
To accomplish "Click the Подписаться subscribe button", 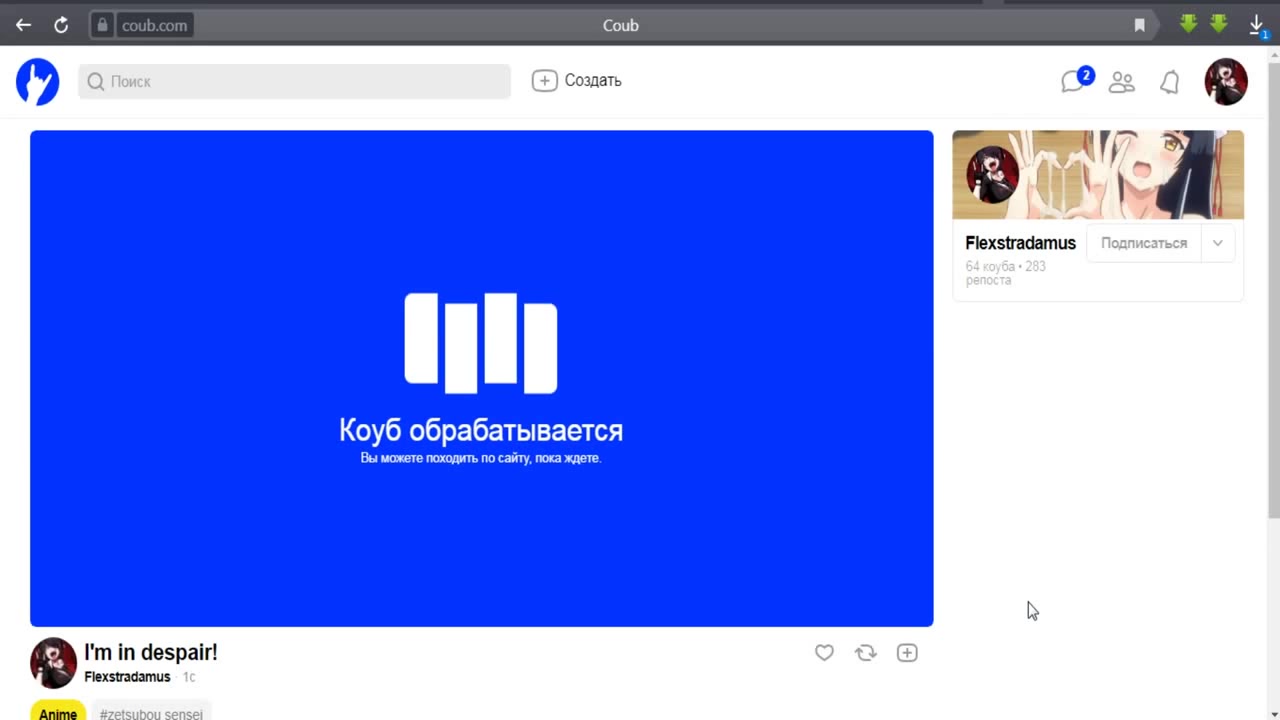I will coord(1144,243).
